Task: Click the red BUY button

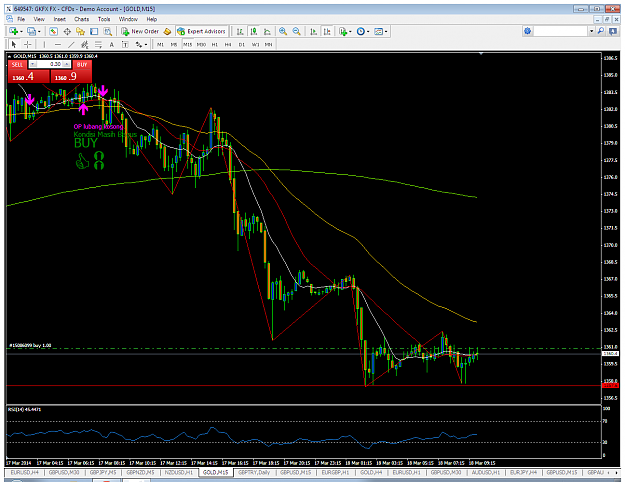Action: tap(82, 65)
